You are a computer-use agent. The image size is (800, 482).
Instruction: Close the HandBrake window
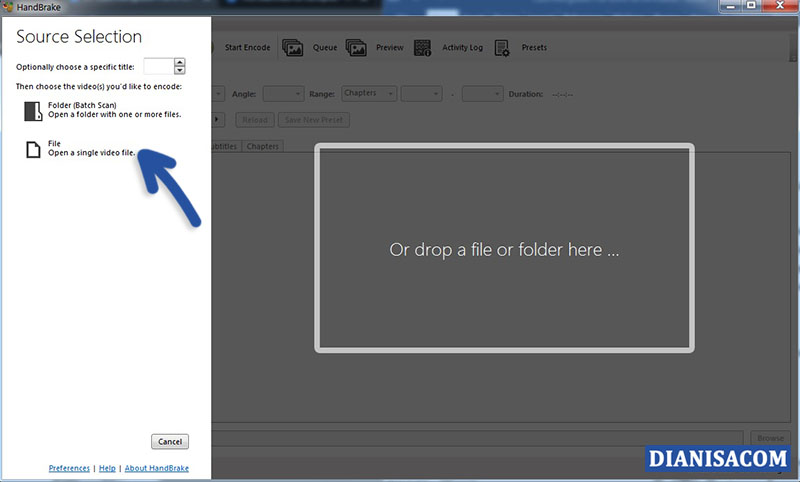pyautogui.click(x=780, y=6)
